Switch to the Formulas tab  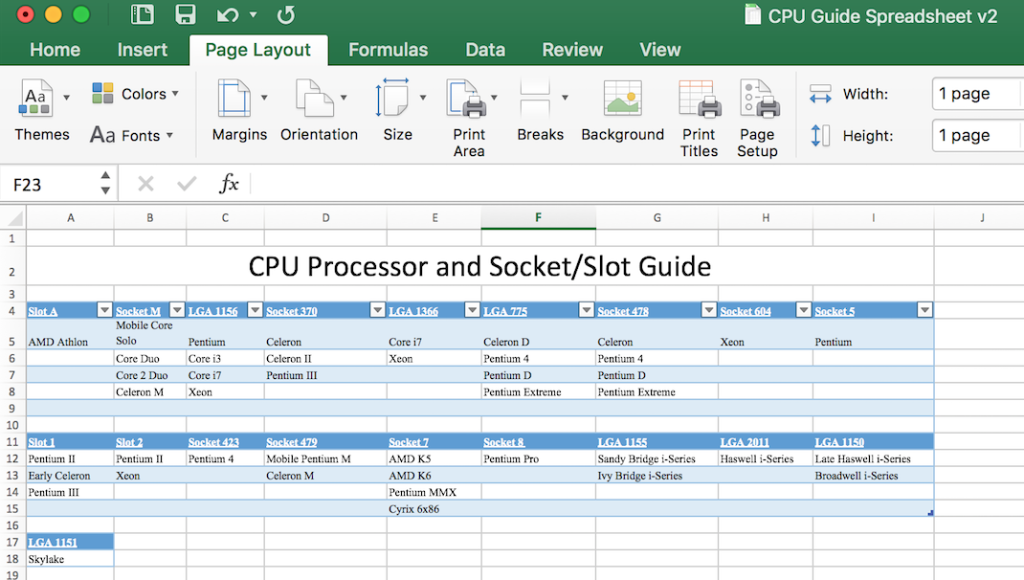tap(388, 49)
